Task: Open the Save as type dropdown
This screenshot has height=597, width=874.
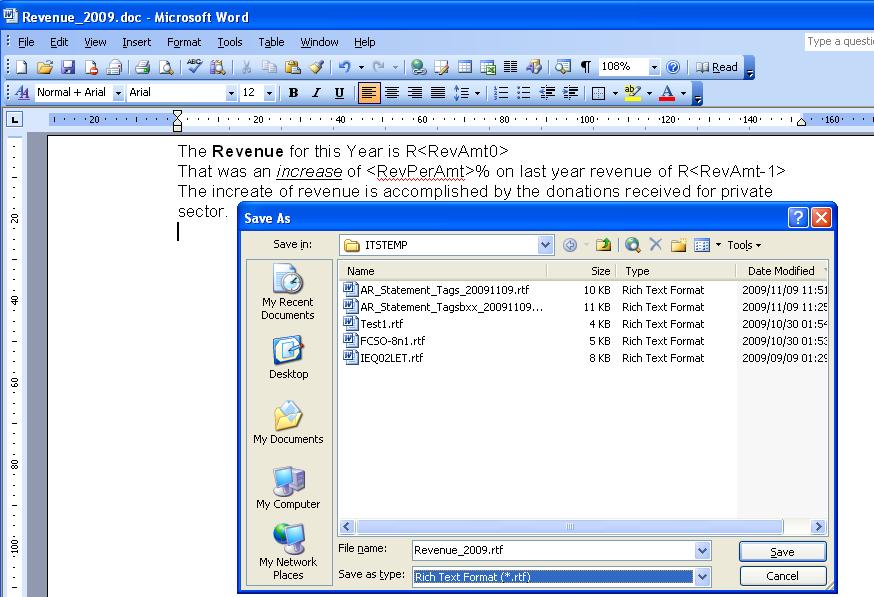Action: point(700,576)
